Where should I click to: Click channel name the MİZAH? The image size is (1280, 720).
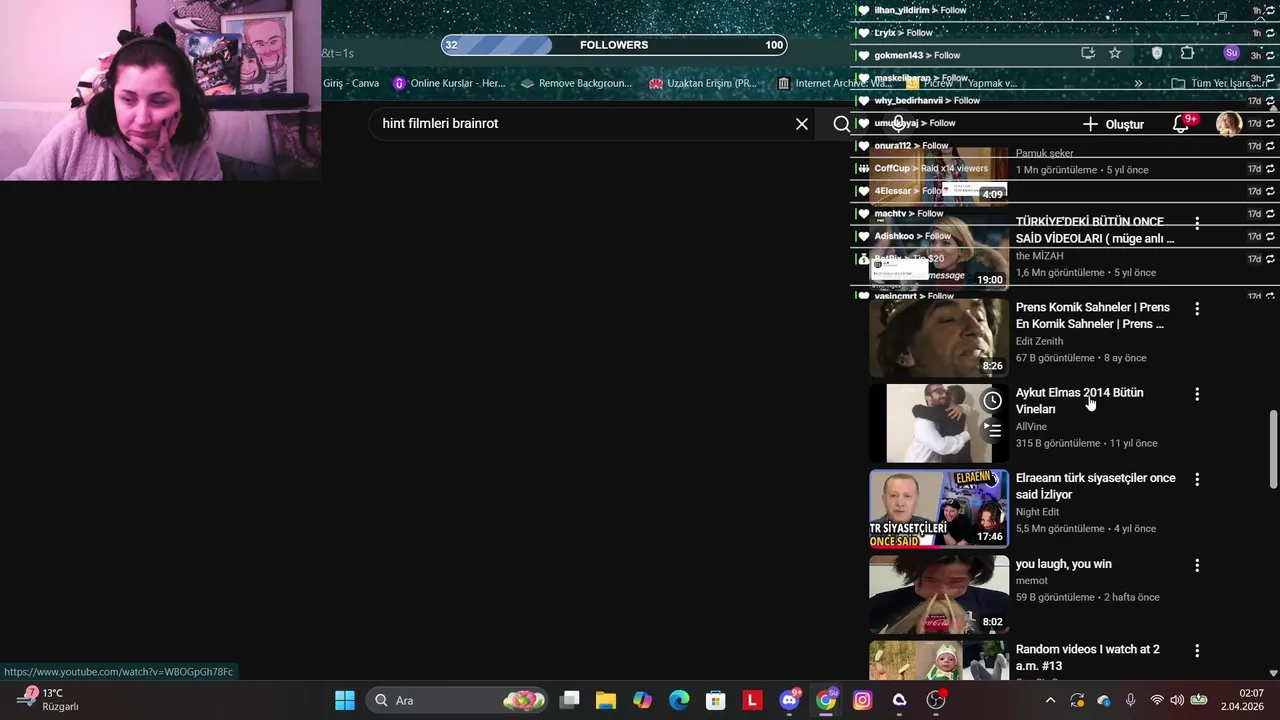pyautogui.click(x=1039, y=256)
